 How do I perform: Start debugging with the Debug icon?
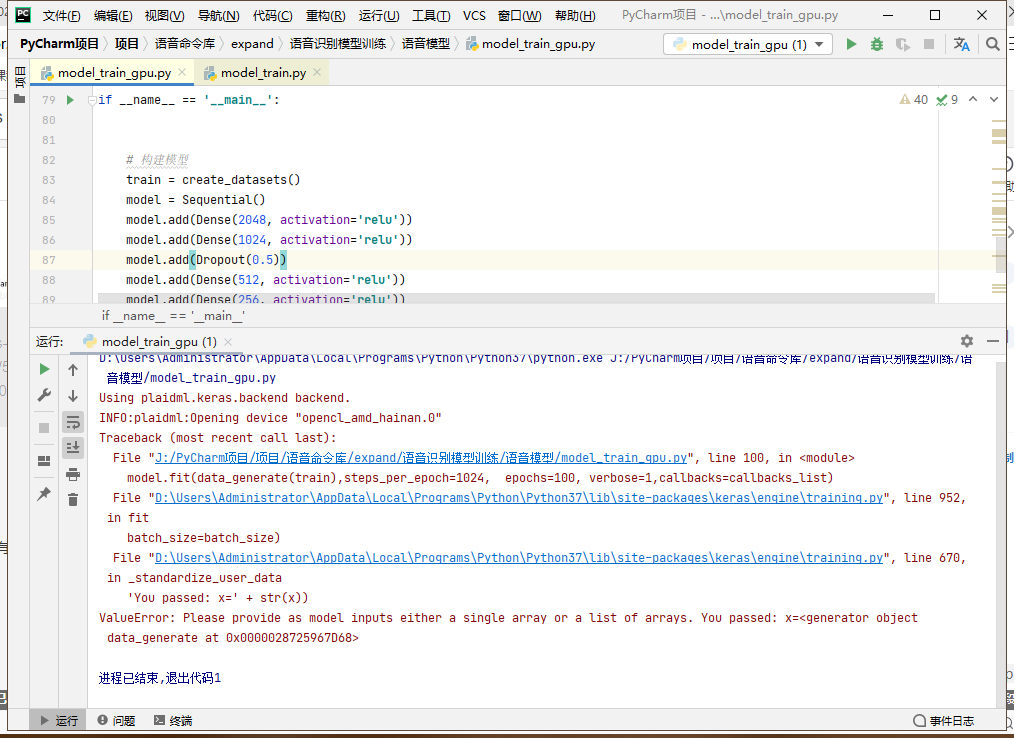877,44
